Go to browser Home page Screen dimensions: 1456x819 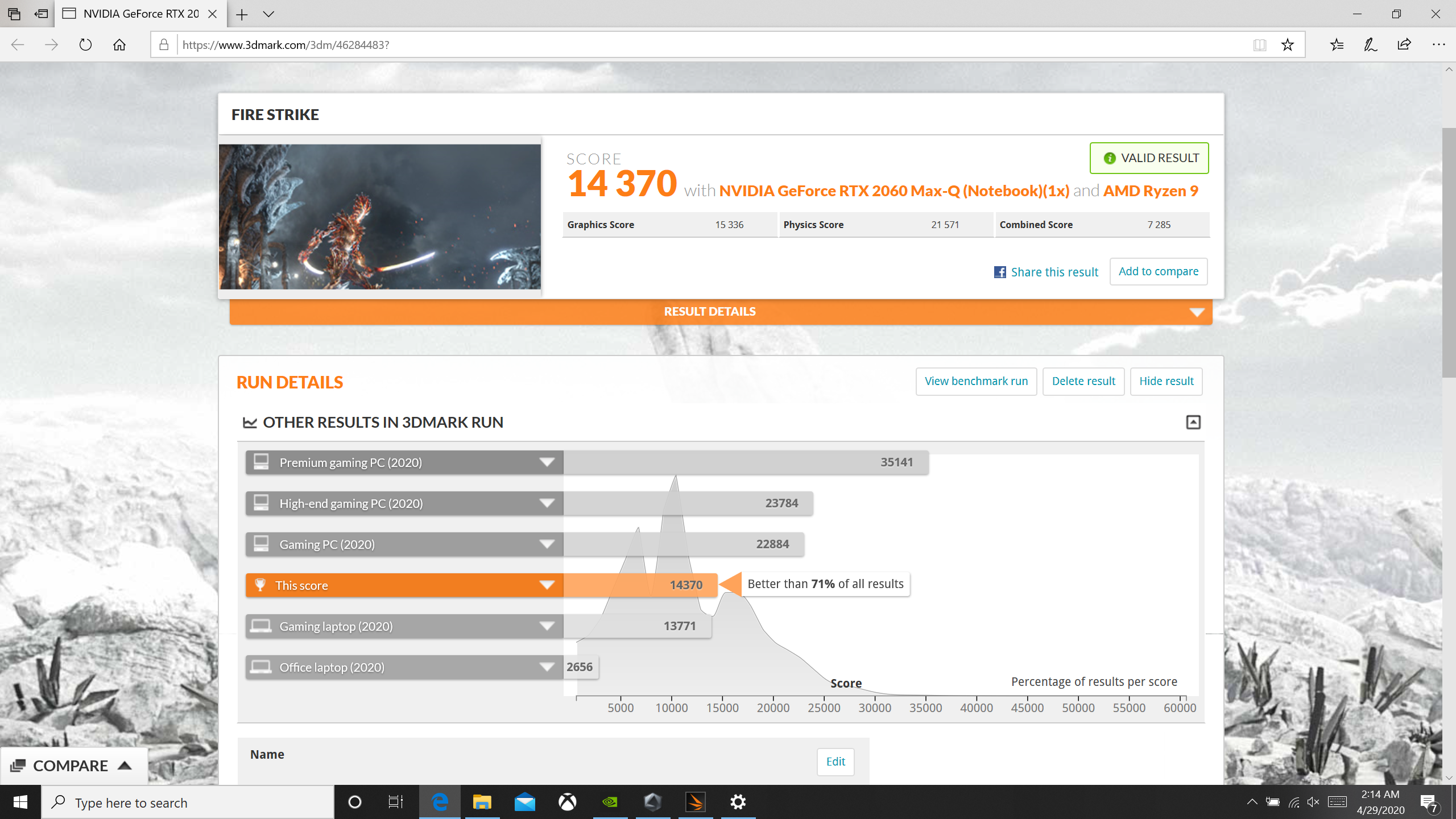coord(119,45)
